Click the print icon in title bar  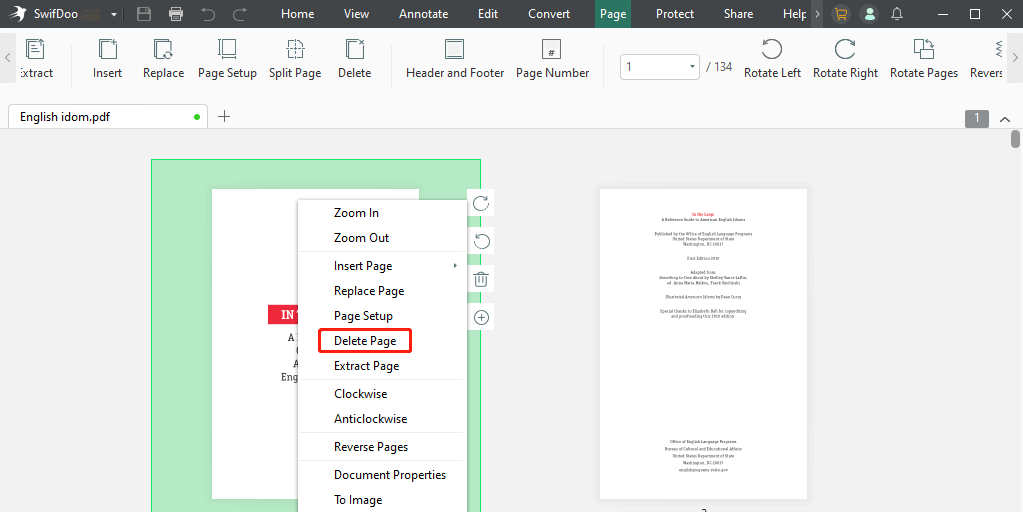point(176,14)
